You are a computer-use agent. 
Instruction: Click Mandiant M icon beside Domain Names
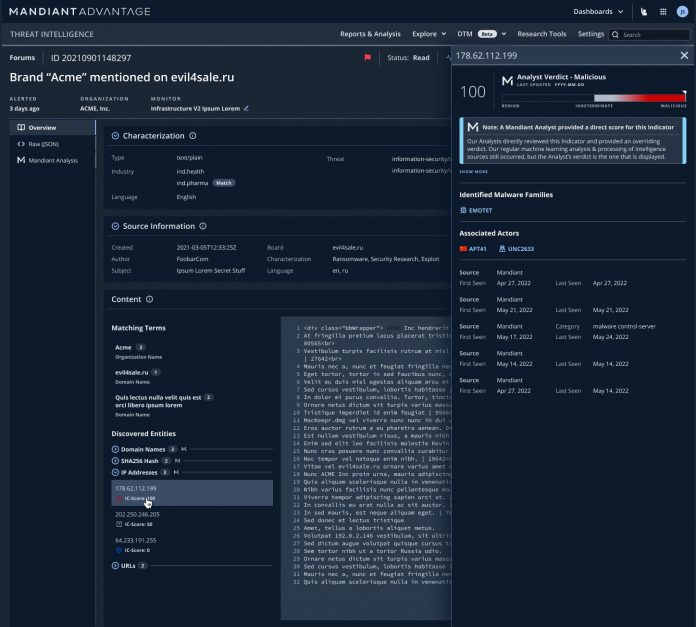(x=184, y=449)
